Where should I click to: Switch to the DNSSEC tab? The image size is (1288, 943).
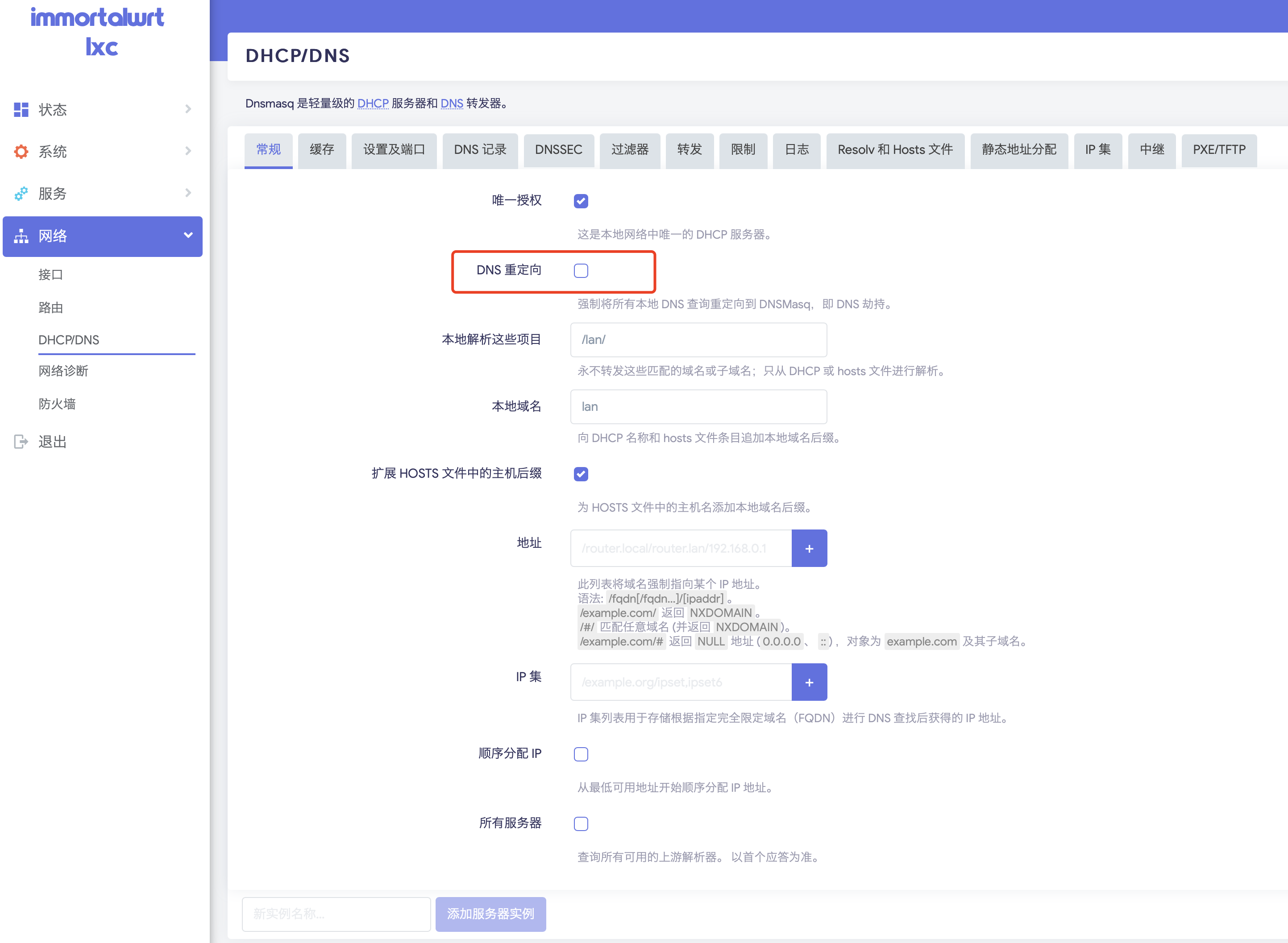[x=558, y=149]
